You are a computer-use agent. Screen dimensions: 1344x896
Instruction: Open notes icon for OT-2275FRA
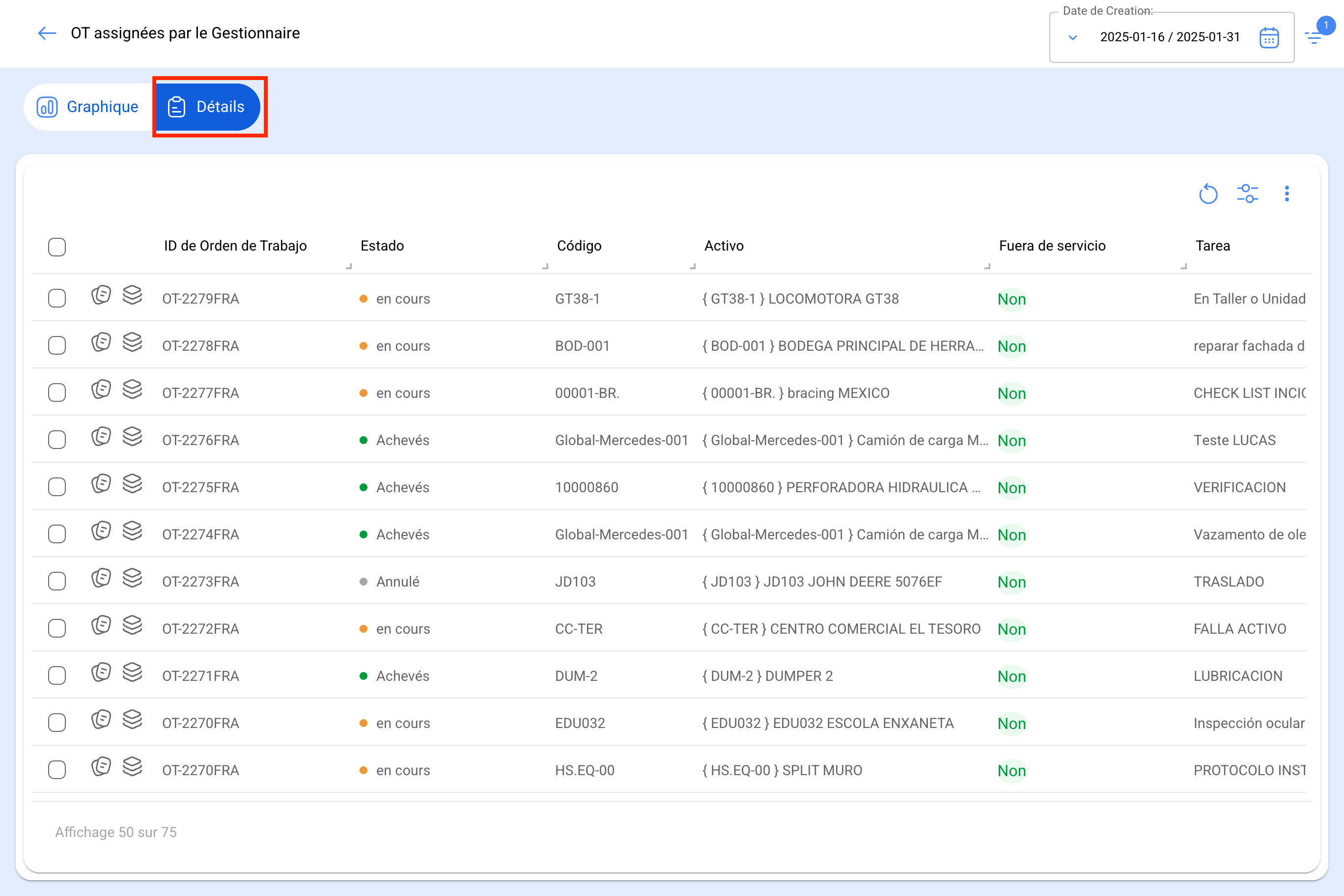101,483
